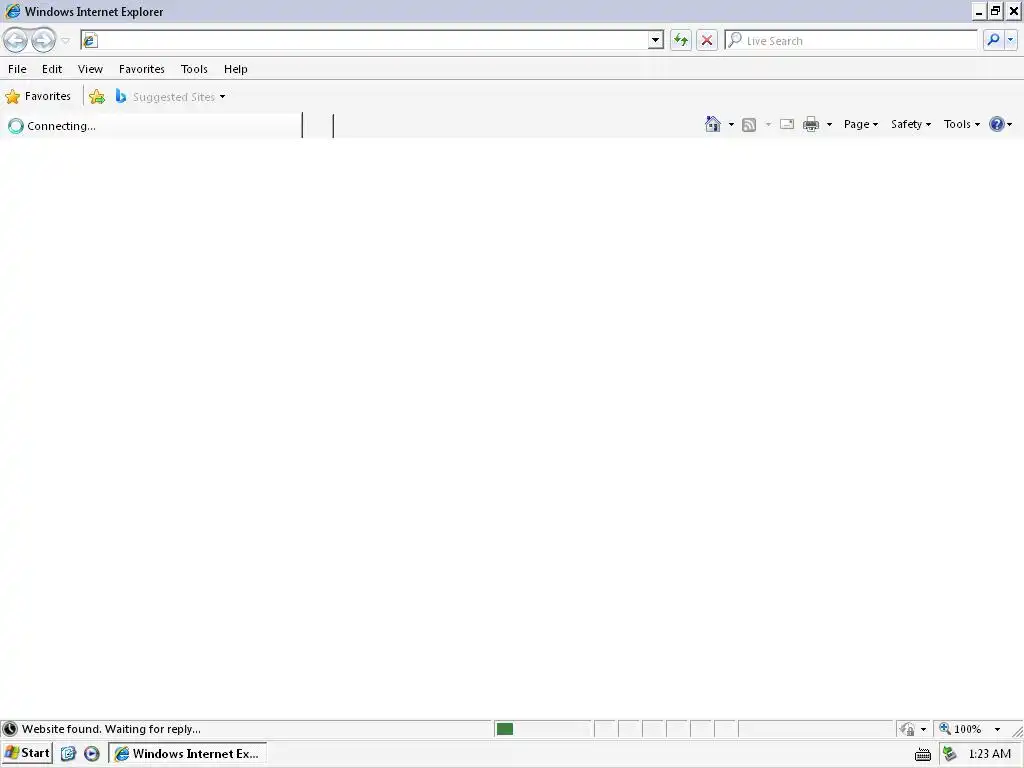This screenshot has height=768, width=1024.
Task: Open the Favorites menu in menu bar
Action: click(142, 69)
